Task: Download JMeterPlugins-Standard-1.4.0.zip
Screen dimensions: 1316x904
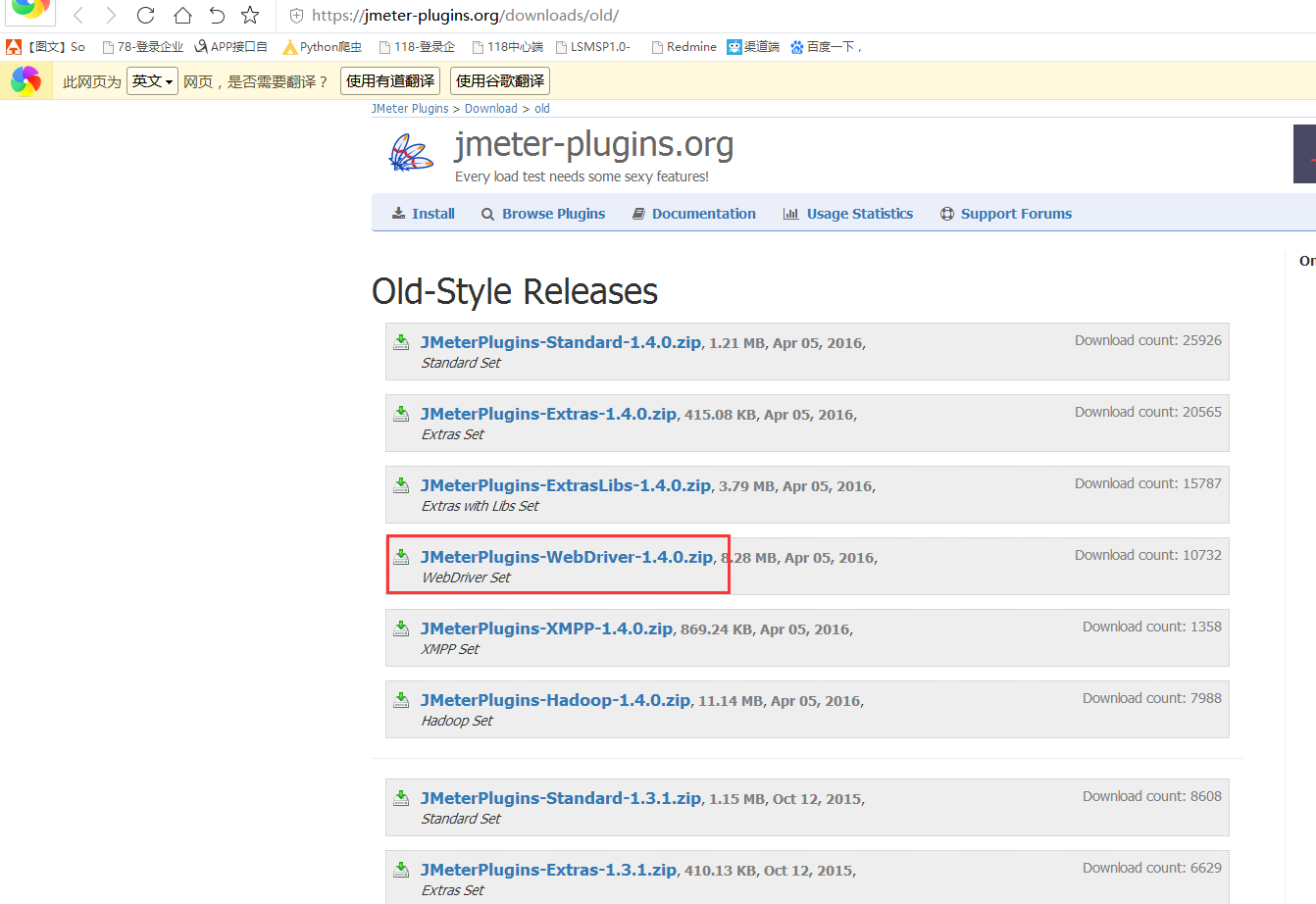Action: (x=561, y=342)
